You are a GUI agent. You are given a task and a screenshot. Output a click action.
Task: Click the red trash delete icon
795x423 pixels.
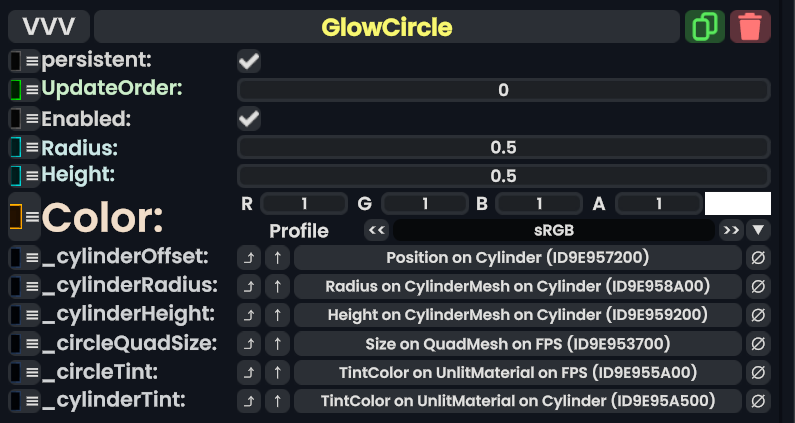coord(750,26)
